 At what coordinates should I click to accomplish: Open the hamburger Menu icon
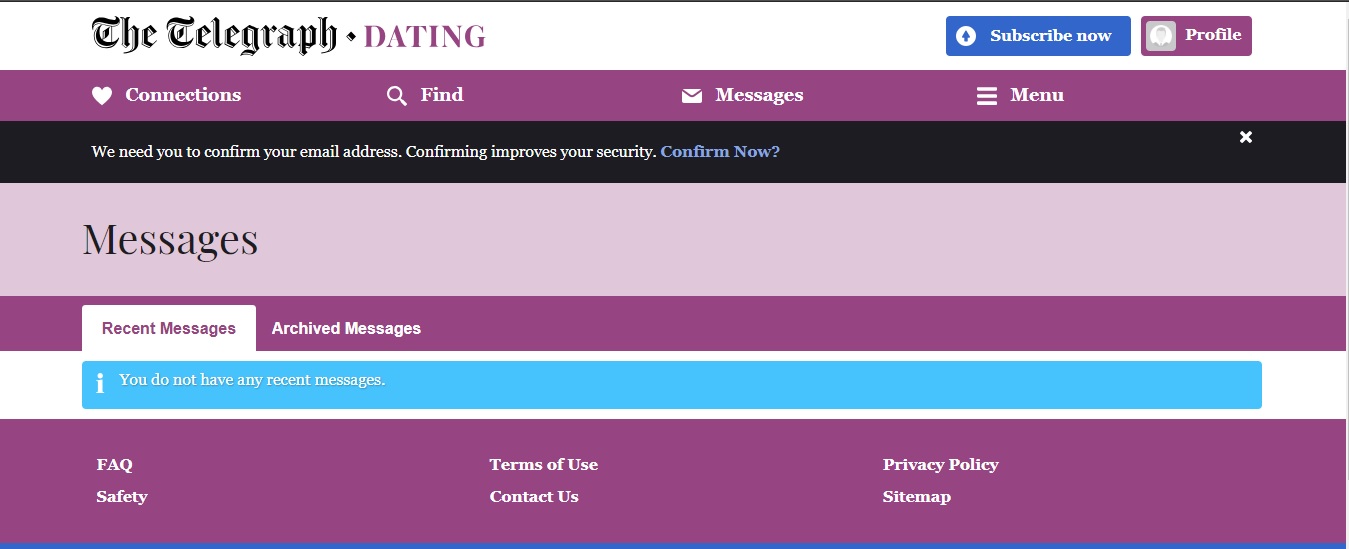[987, 96]
